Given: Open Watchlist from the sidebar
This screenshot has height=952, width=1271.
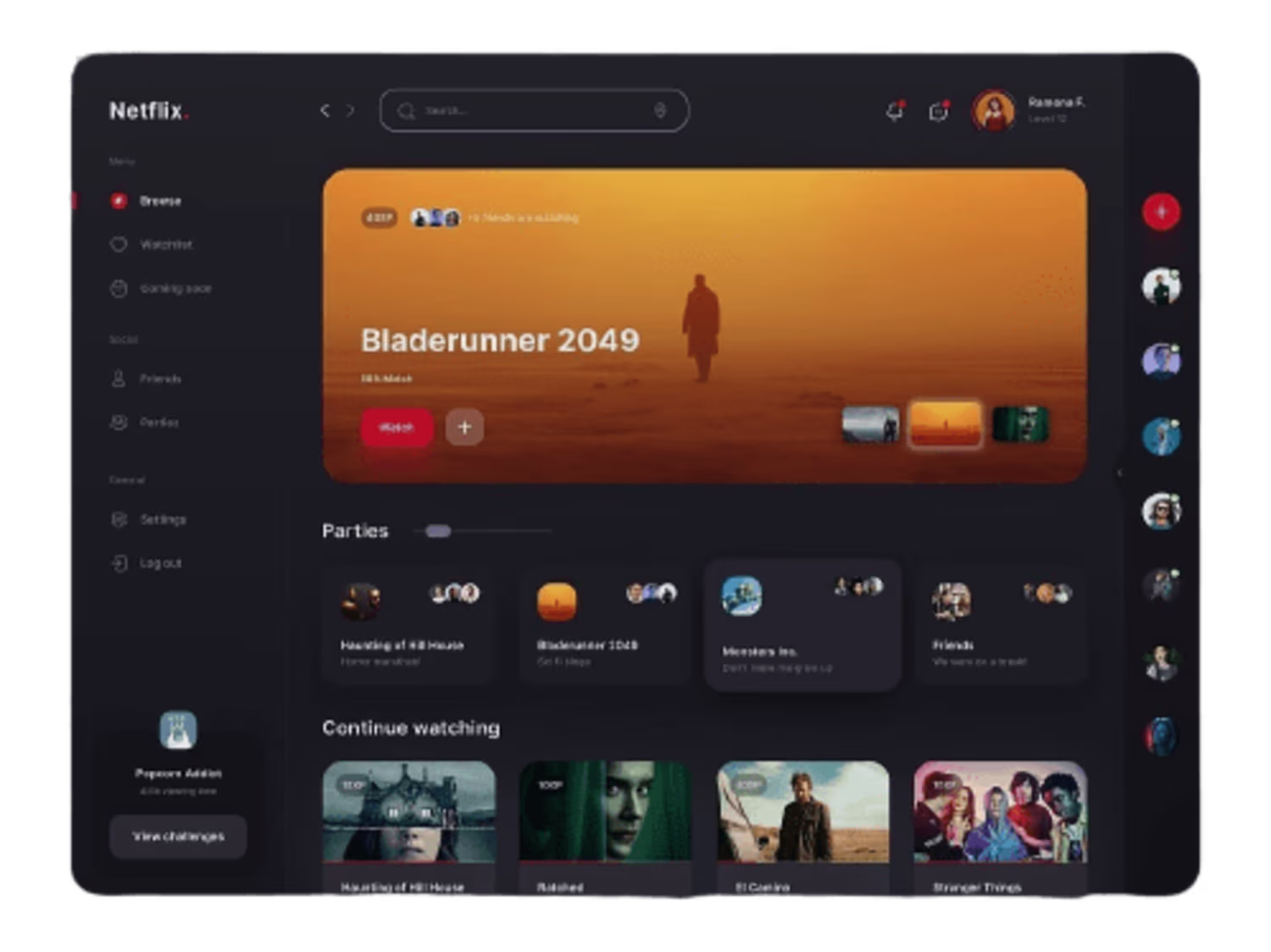Looking at the screenshot, I should point(152,245).
